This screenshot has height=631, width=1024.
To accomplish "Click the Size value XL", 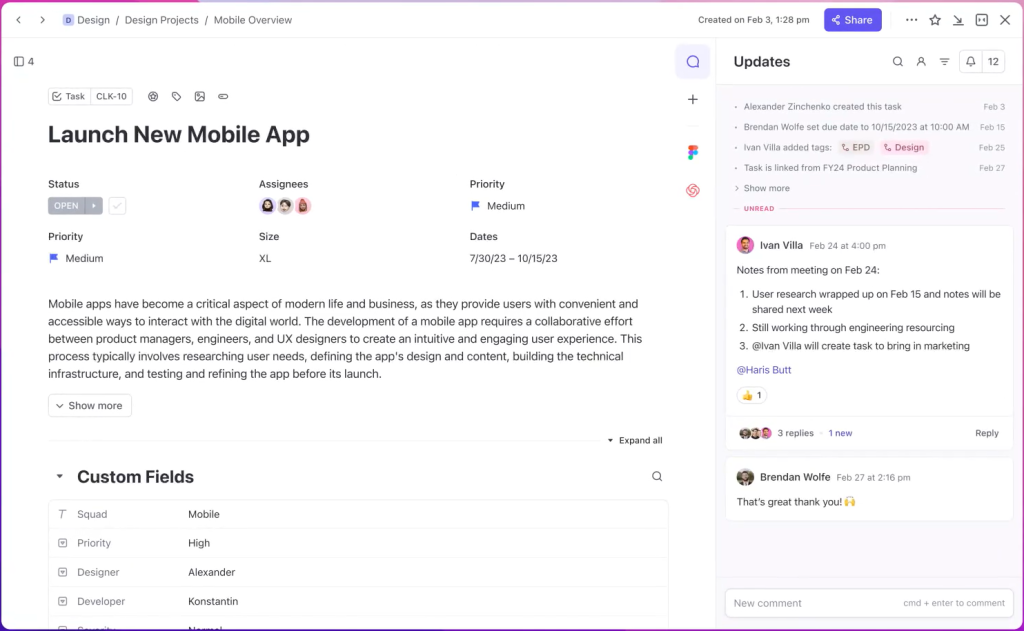I will point(264,259).
